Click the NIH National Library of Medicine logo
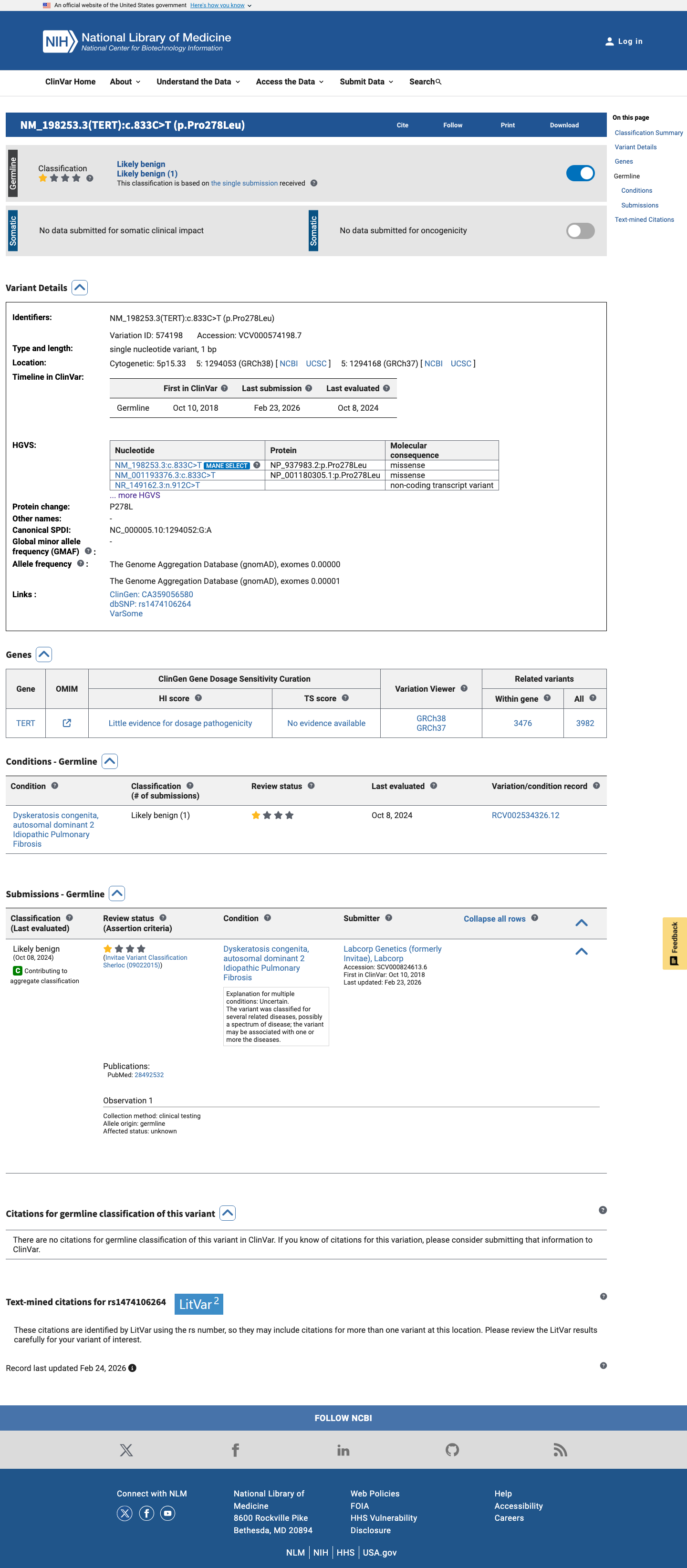Image resolution: width=687 pixels, height=1568 pixels. (x=137, y=42)
